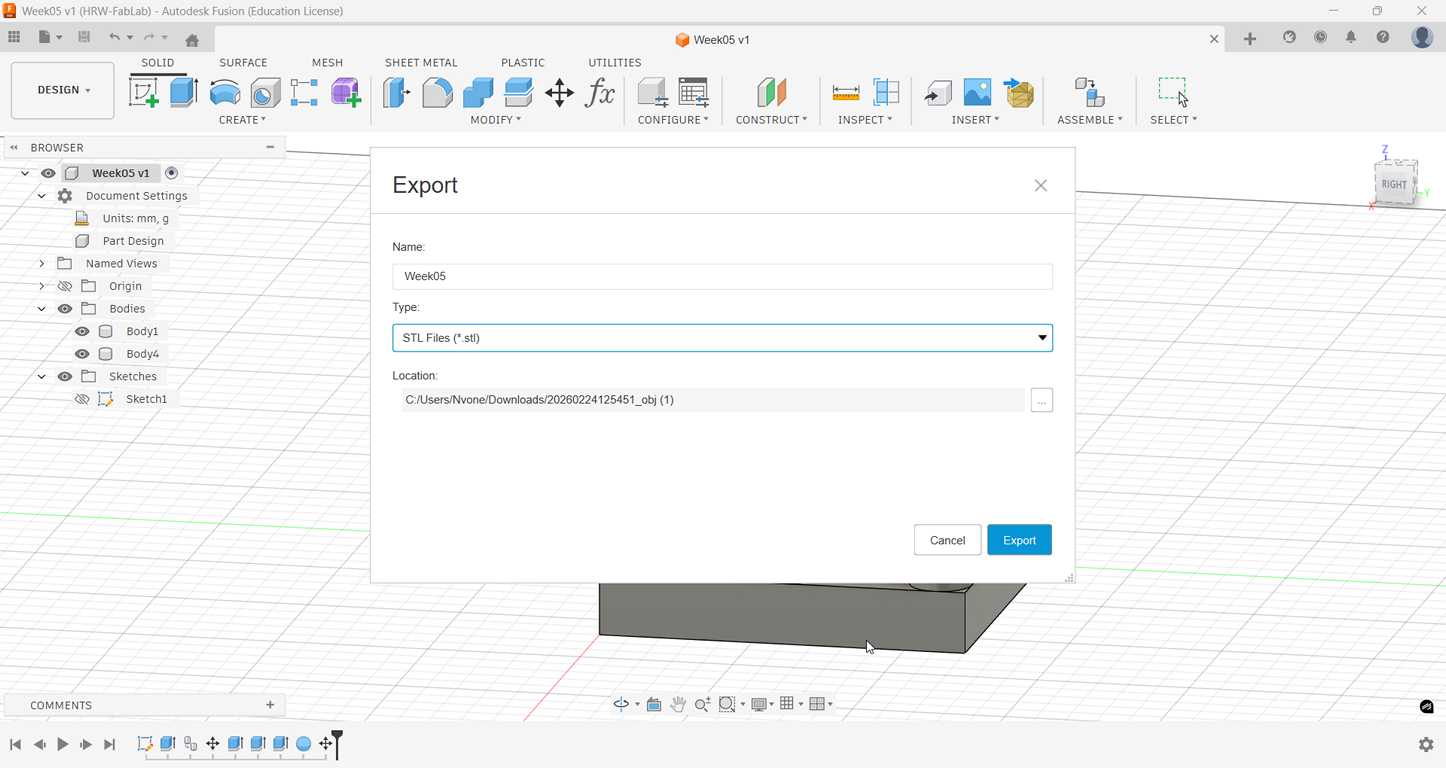Select the Fillet tool
The height and width of the screenshot is (768, 1446).
pos(437,93)
